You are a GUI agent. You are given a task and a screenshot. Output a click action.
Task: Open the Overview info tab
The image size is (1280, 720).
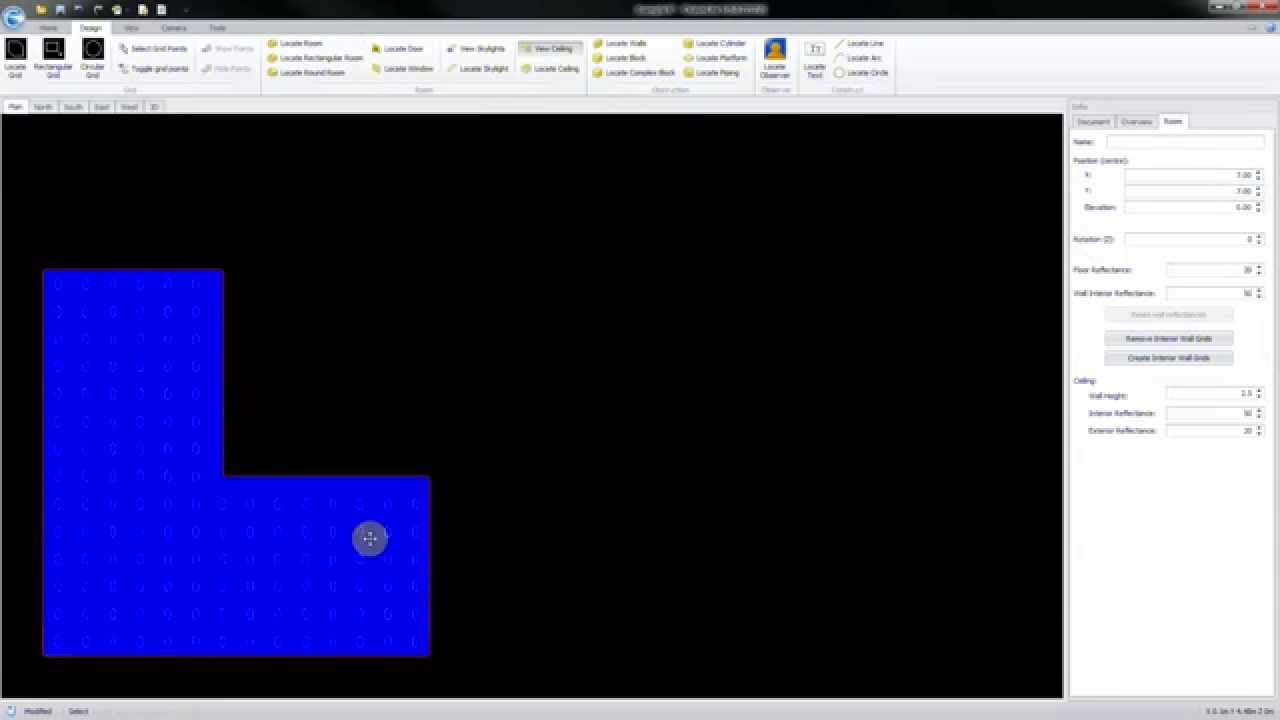(x=1136, y=122)
